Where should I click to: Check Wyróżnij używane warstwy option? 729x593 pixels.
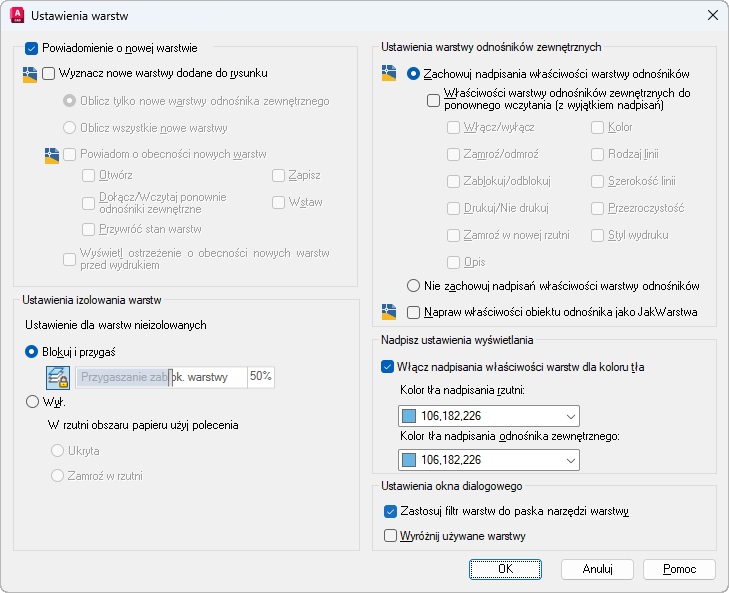click(391, 536)
